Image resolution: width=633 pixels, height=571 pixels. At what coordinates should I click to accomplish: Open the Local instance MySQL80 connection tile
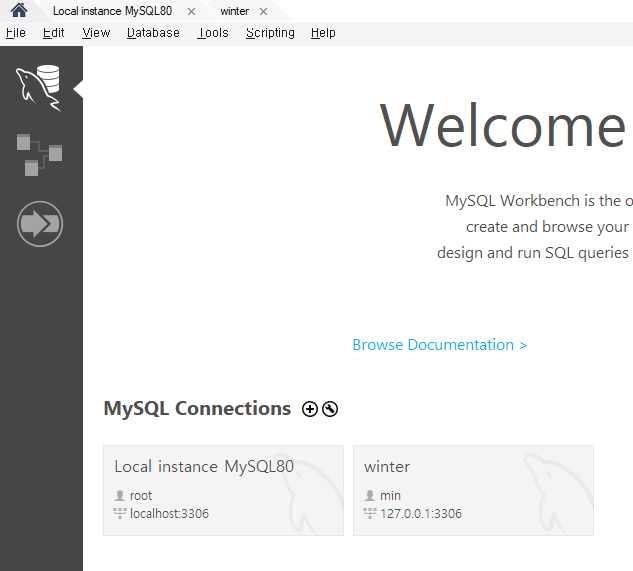[223, 491]
